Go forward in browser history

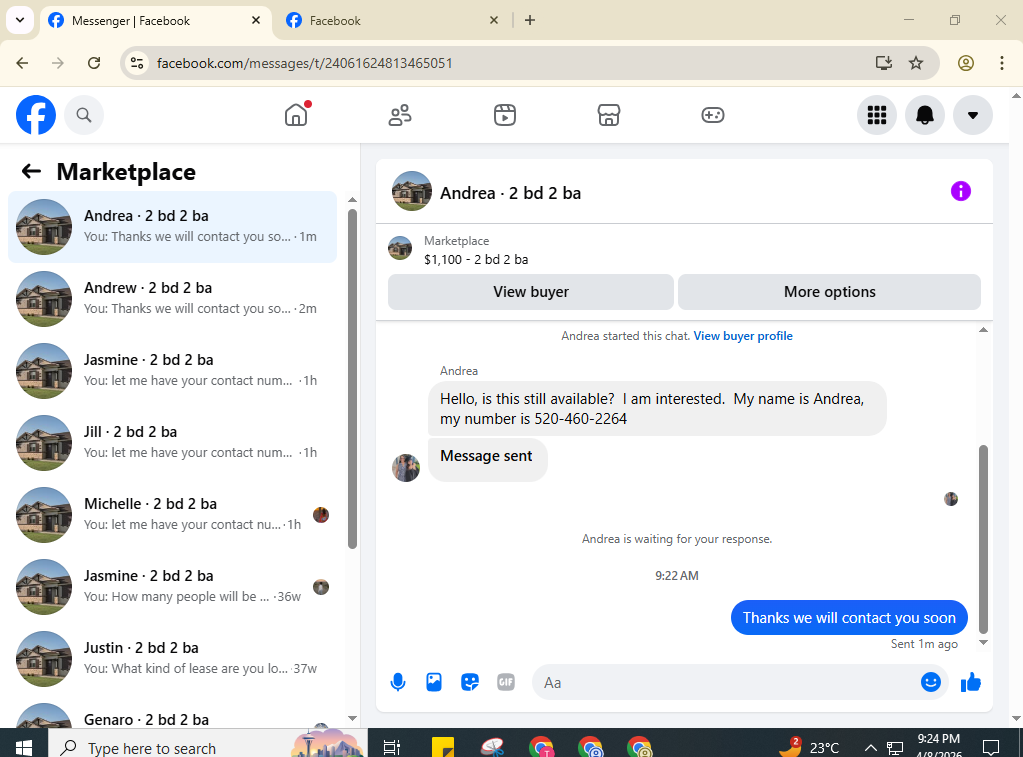(x=58, y=63)
